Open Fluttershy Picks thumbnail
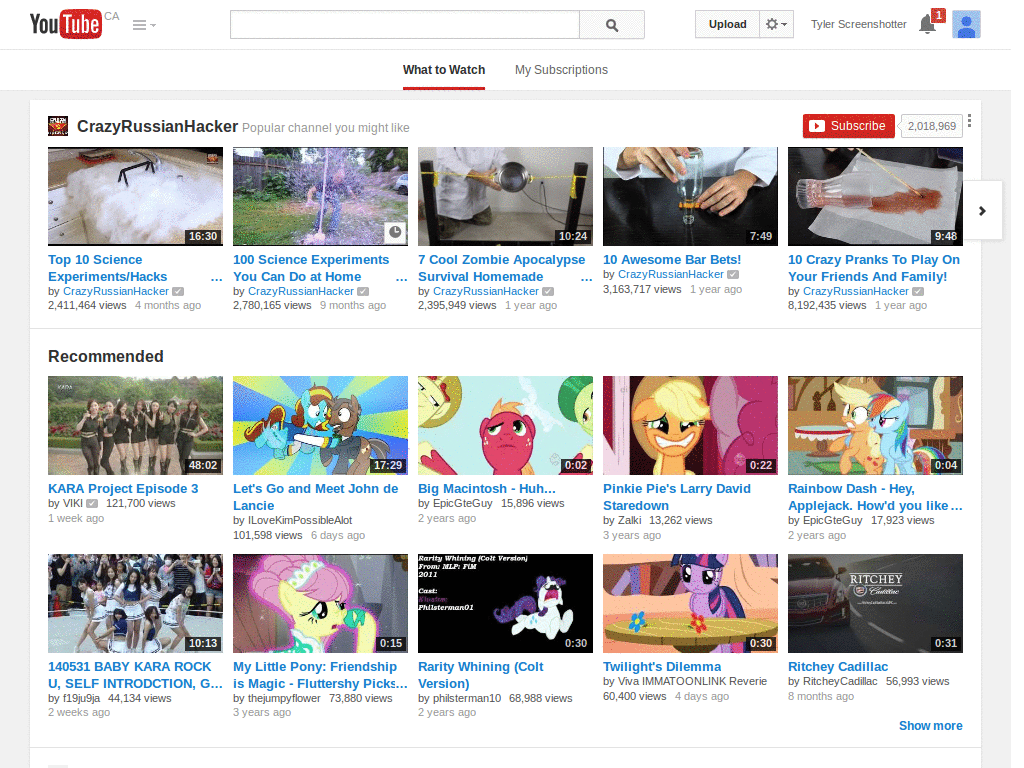Image resolution: width=1024 pixels, height=768 pixels. click(320, 603)
